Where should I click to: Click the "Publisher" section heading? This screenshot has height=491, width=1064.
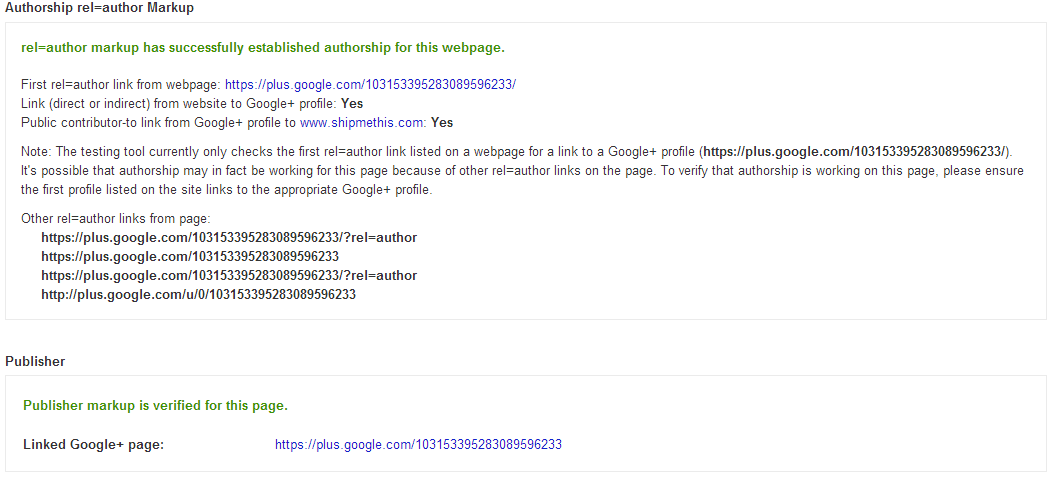click(35, 361)
